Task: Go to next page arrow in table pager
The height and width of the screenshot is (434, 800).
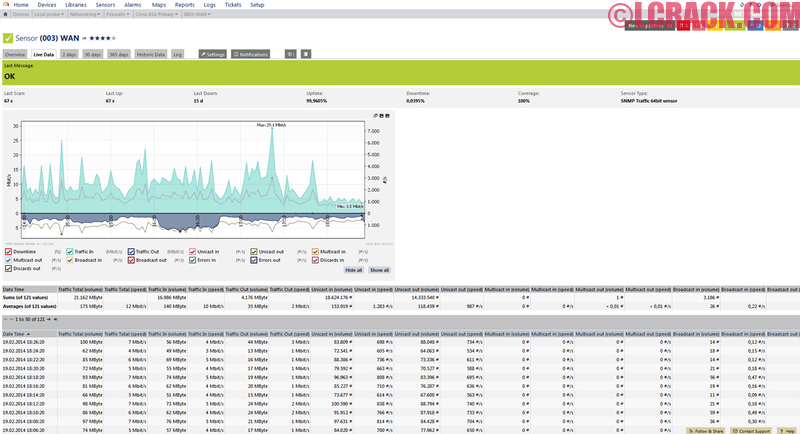Action: click(49, 319)
